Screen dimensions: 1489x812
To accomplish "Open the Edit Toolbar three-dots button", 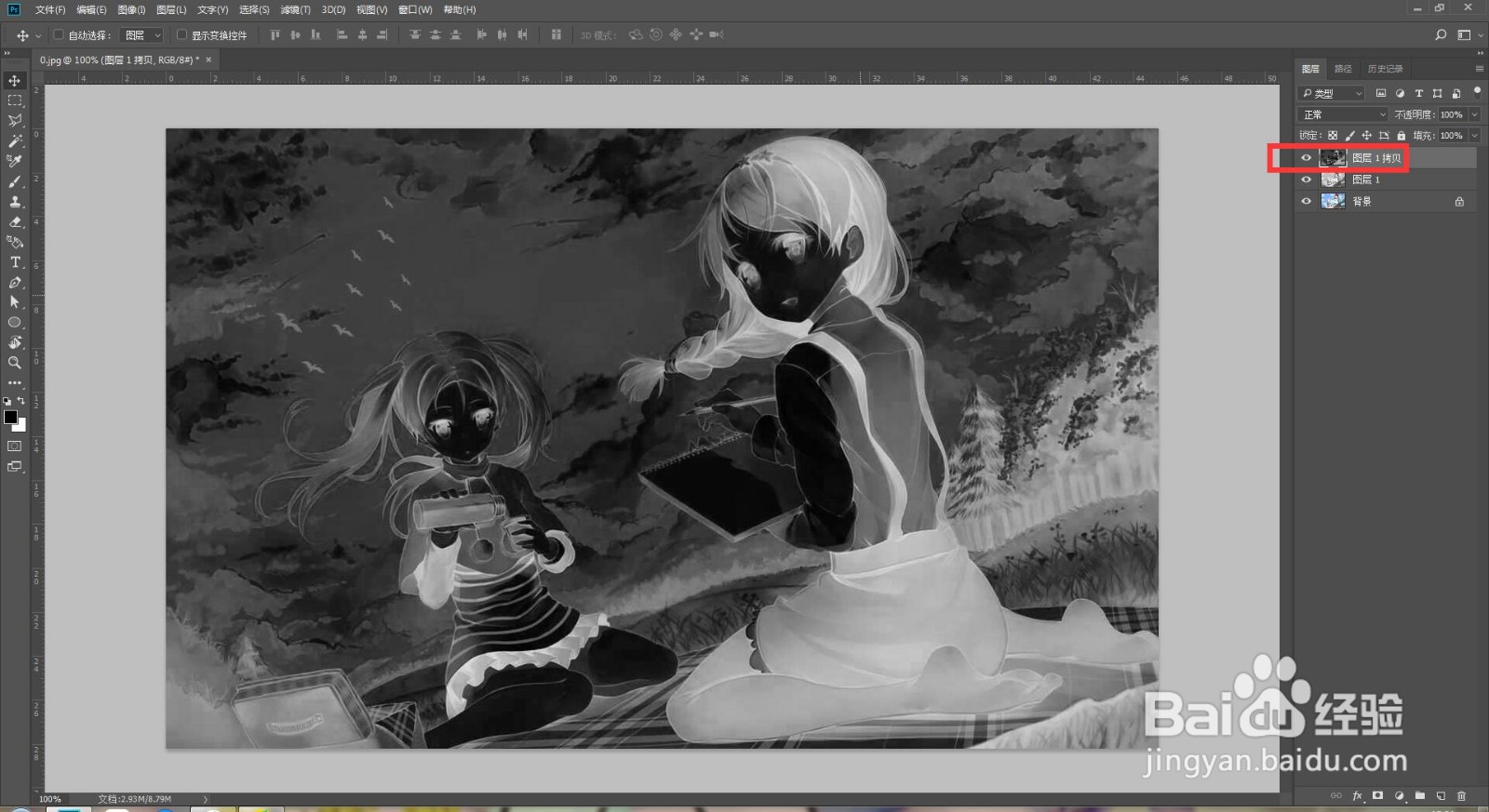I will point(15,382).
